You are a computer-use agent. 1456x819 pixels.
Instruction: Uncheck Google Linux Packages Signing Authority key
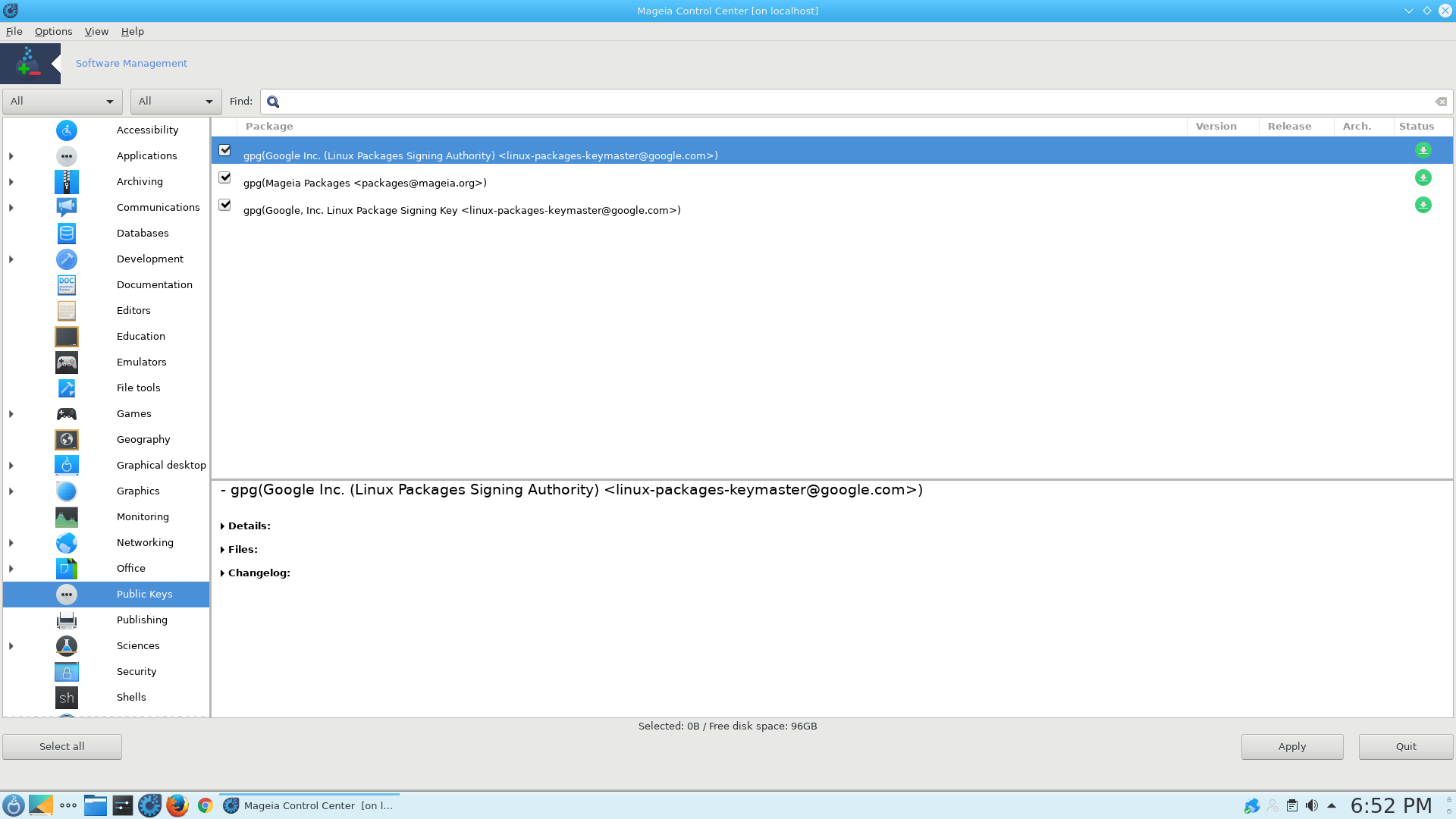point(224,150)
